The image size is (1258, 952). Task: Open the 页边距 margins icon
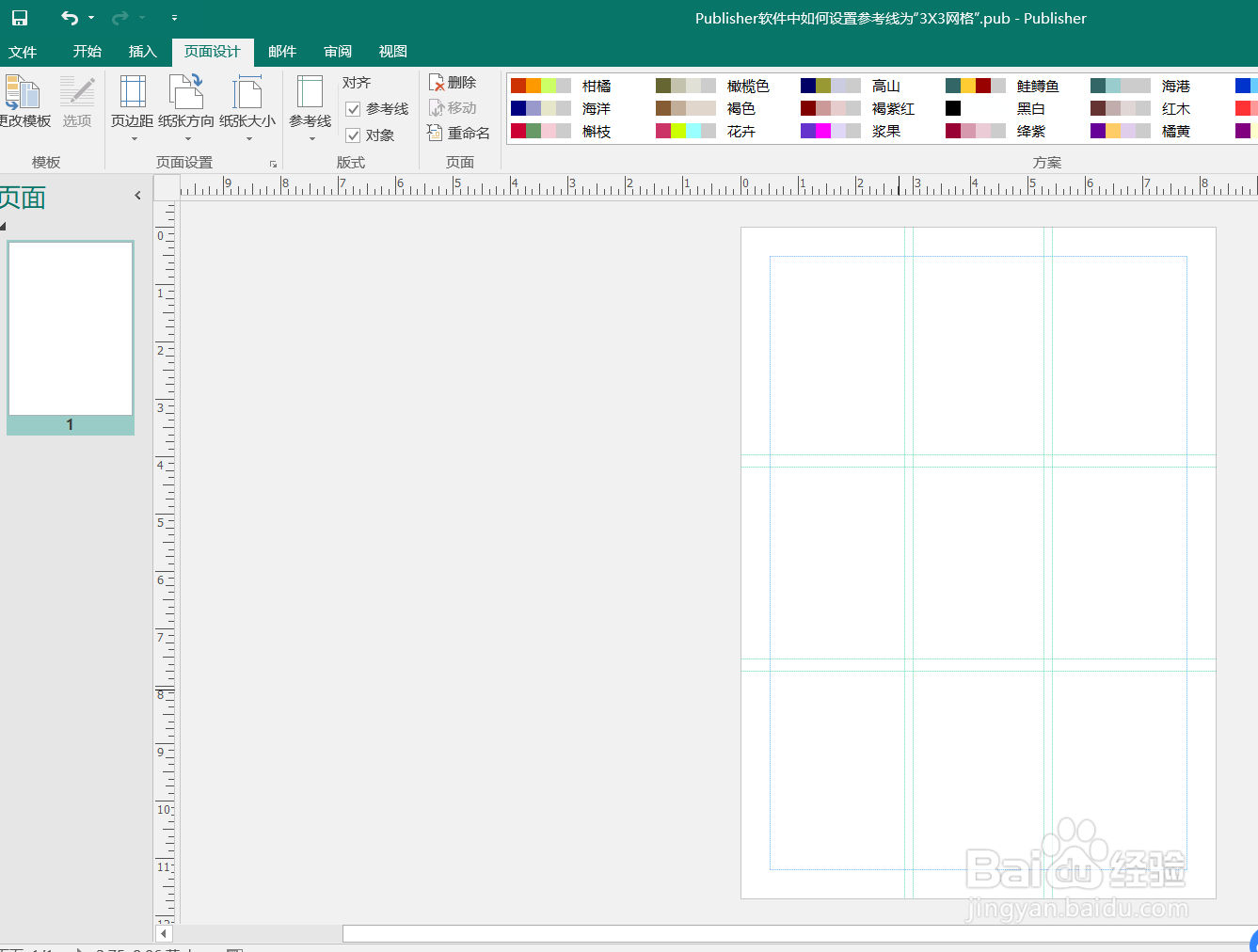133,92
